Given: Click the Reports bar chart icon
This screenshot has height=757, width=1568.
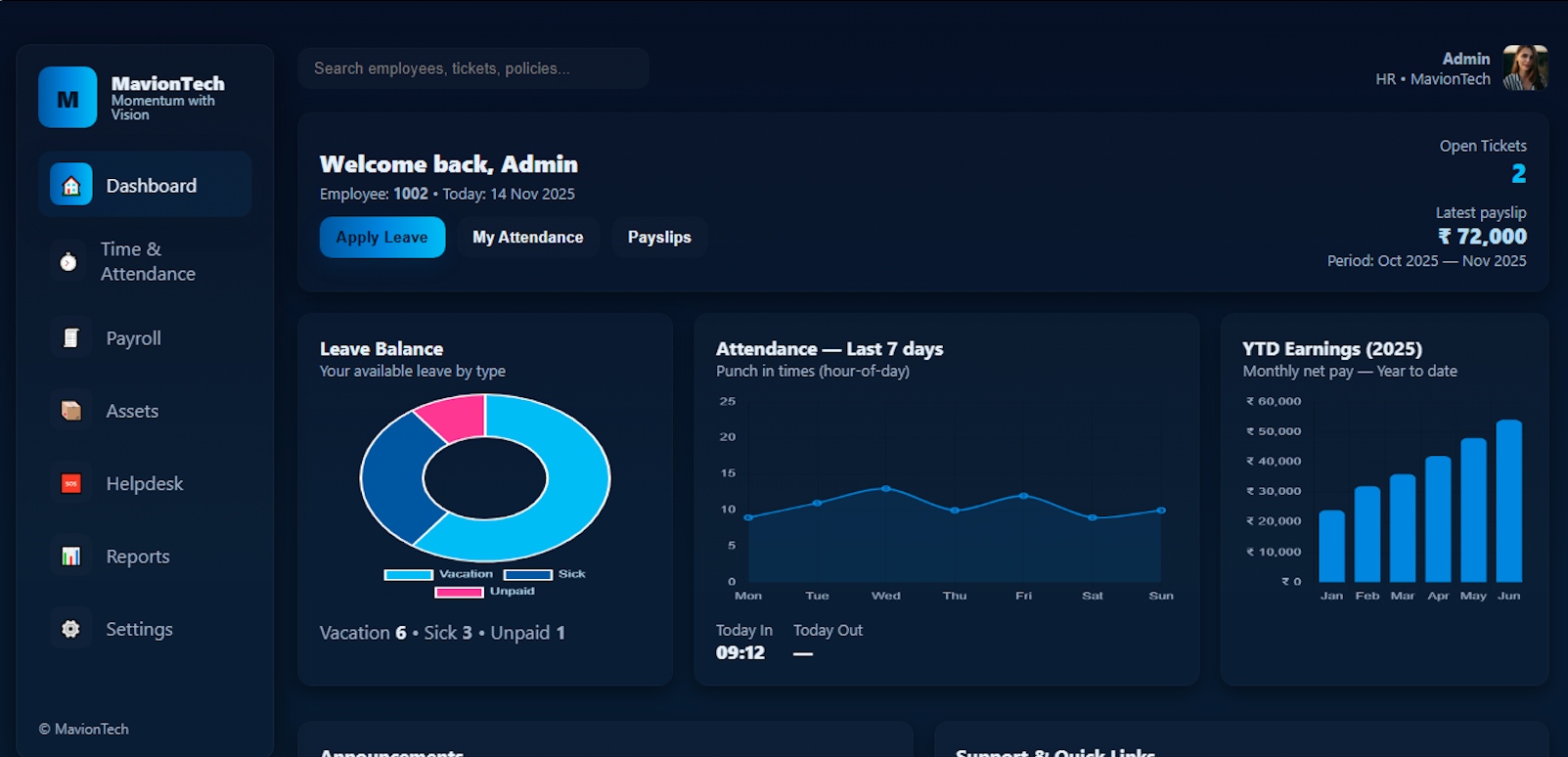Looking at the screenshot, I should [x=71, y=557].
